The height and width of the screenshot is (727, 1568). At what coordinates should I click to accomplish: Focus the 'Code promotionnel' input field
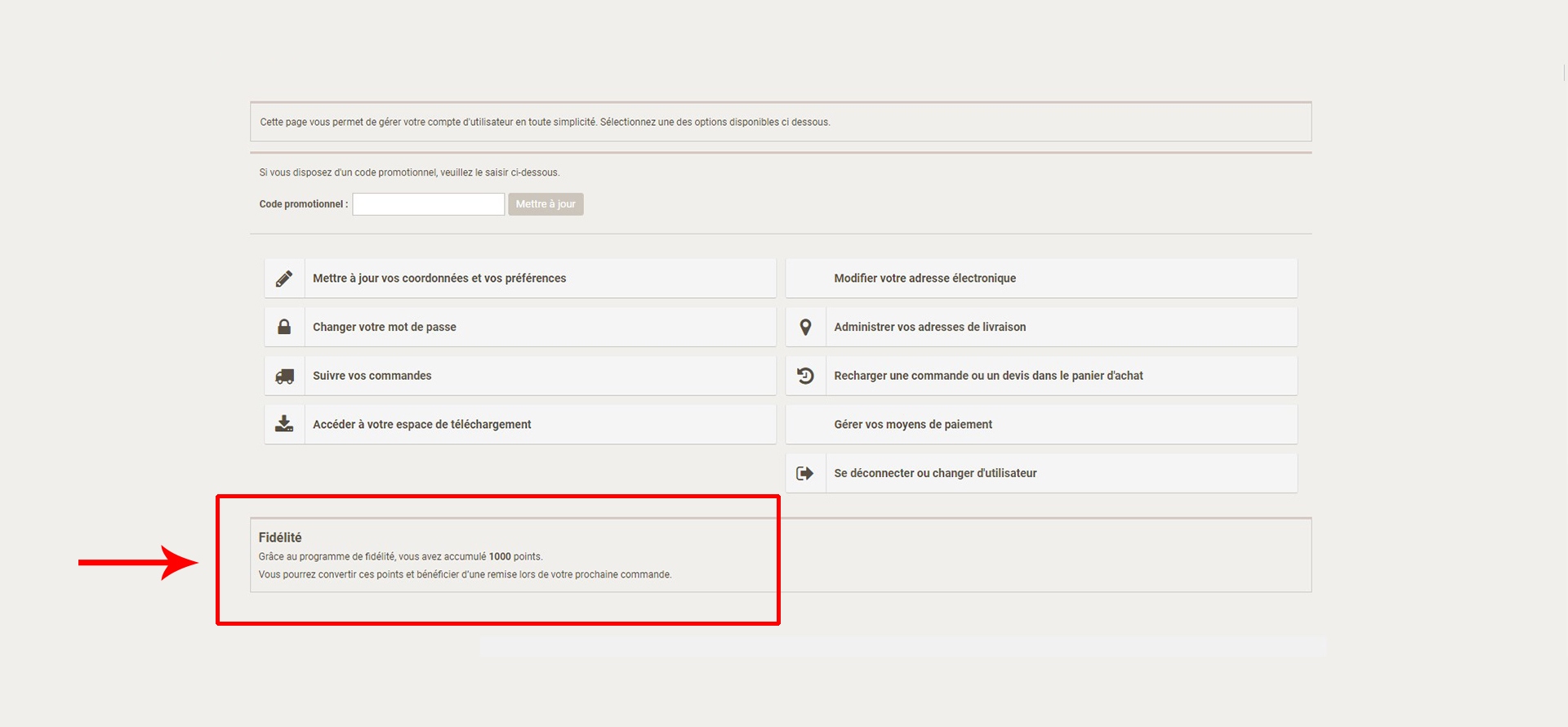[x=428, y=204]
